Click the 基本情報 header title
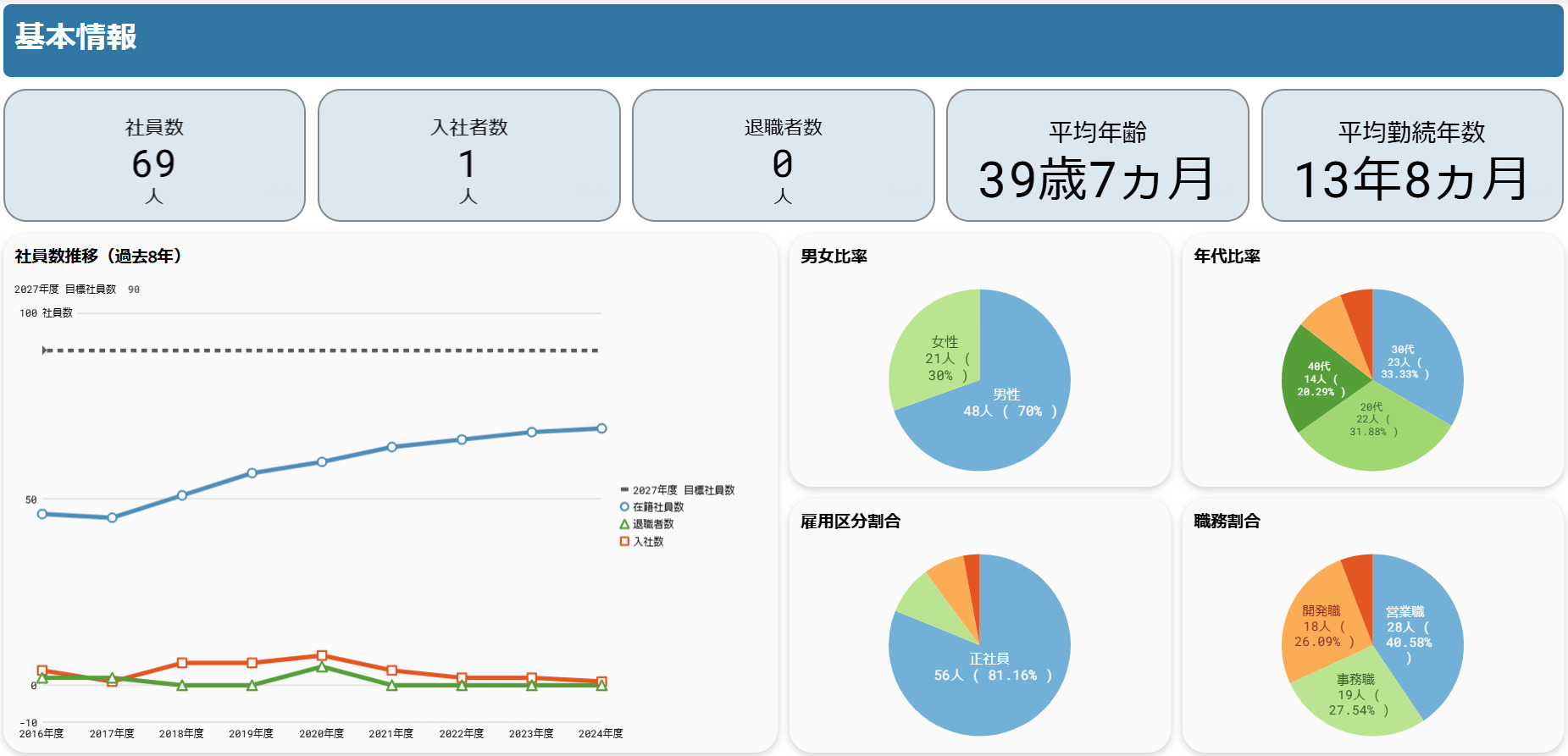The height and width of the screenshot is (756, 1568). (75, 36)
